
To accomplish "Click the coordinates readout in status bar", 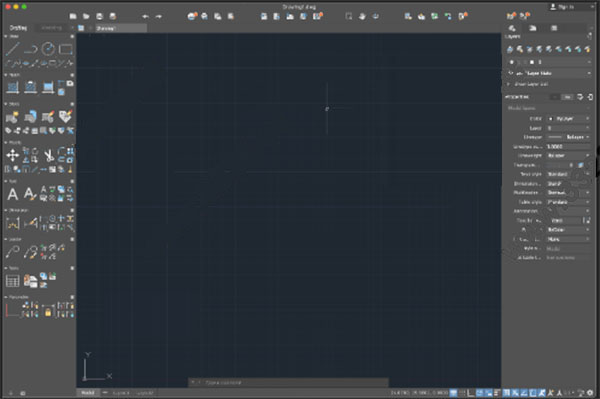I will pos(419,392).
